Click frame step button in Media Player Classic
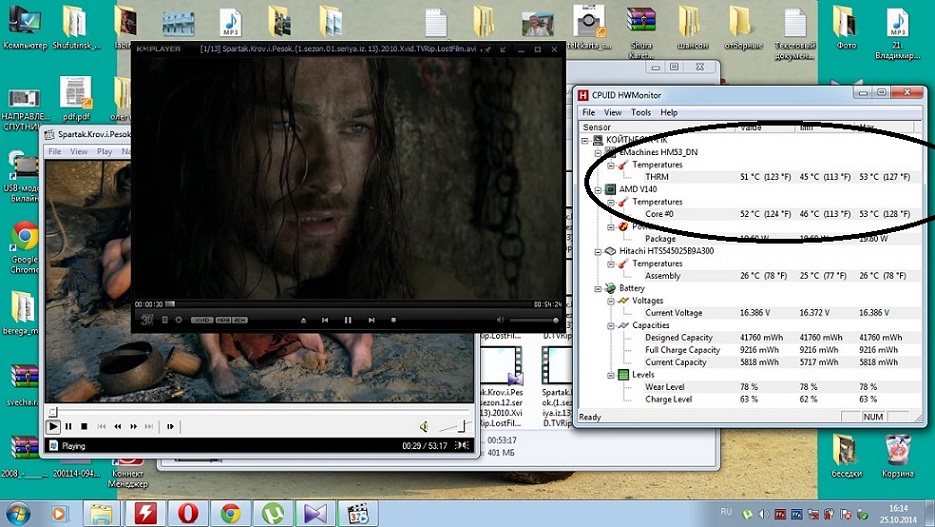935x527 pixels. [171, 426]
